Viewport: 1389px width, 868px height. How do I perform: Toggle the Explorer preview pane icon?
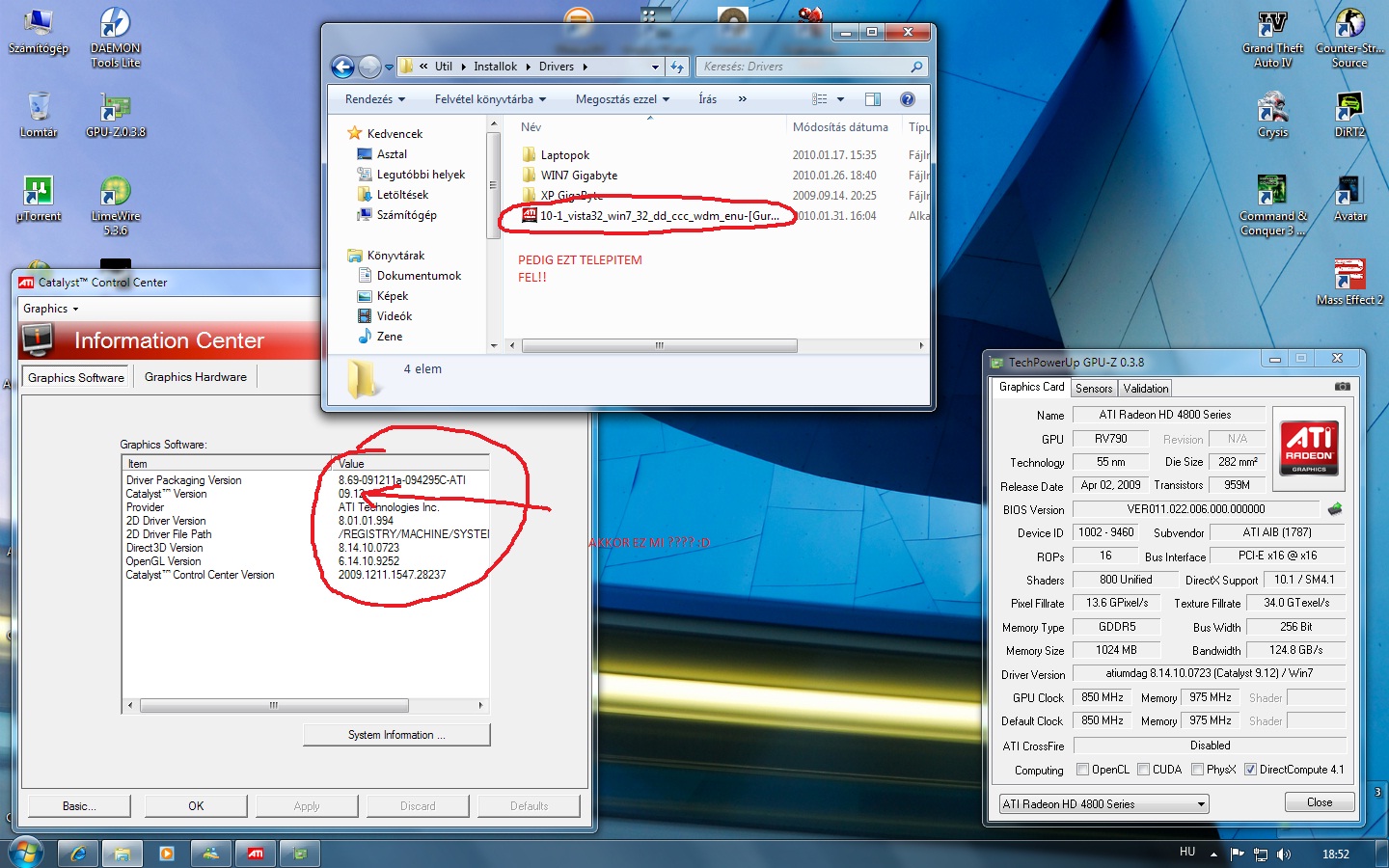pos(873,98)
